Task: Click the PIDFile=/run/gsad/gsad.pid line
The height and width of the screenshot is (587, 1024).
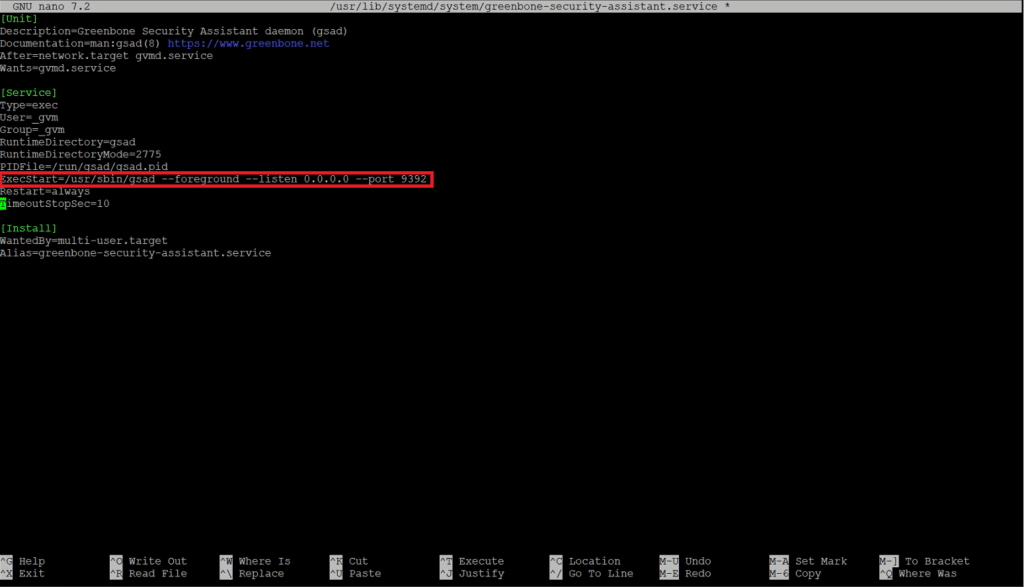Action: point(84,167)
